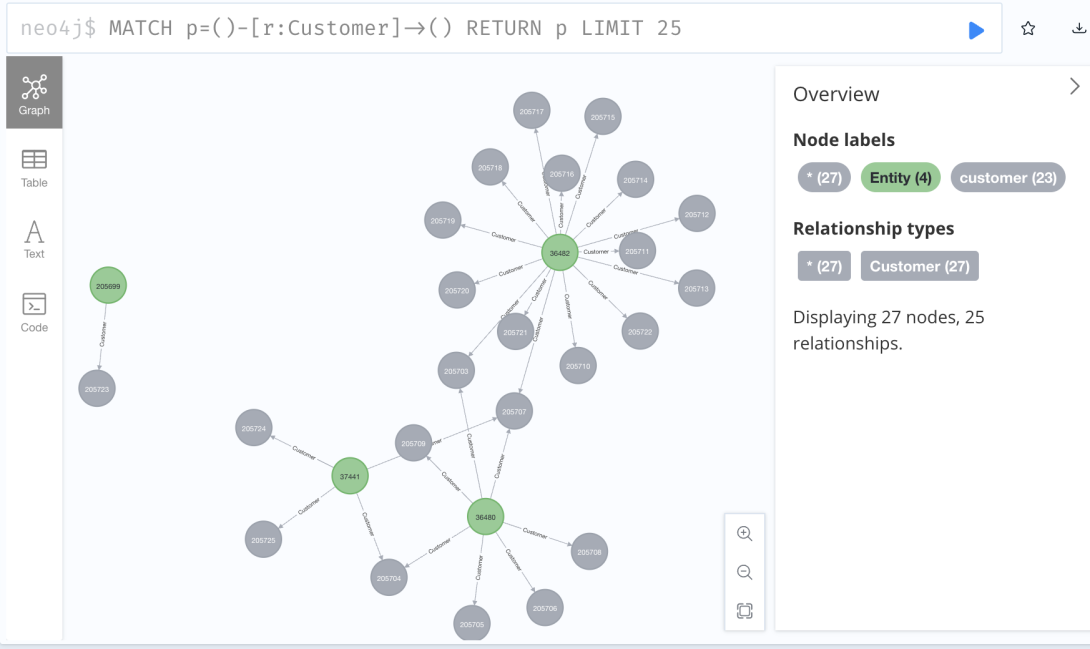Switch to Graph view
Screen dimensions: 1090x649
click(x=34, y=92)
